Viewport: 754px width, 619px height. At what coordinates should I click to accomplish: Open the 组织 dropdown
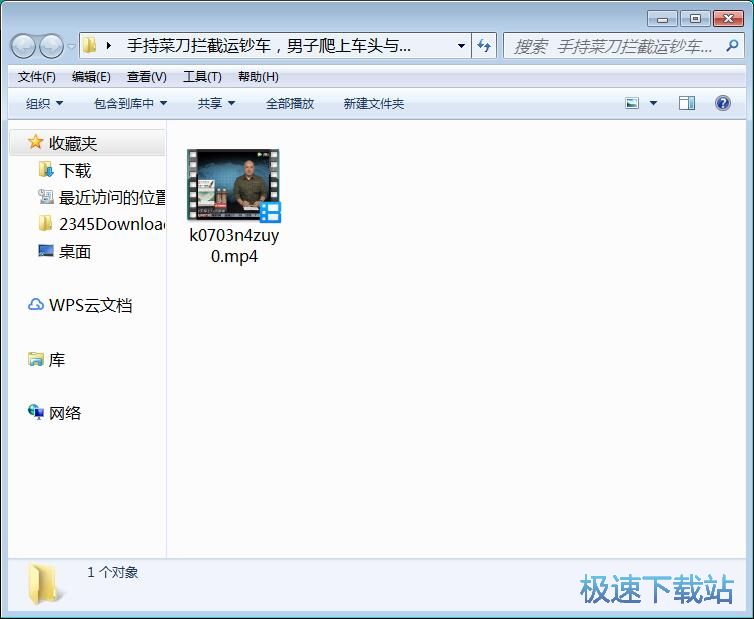click(x=44, y=103)
